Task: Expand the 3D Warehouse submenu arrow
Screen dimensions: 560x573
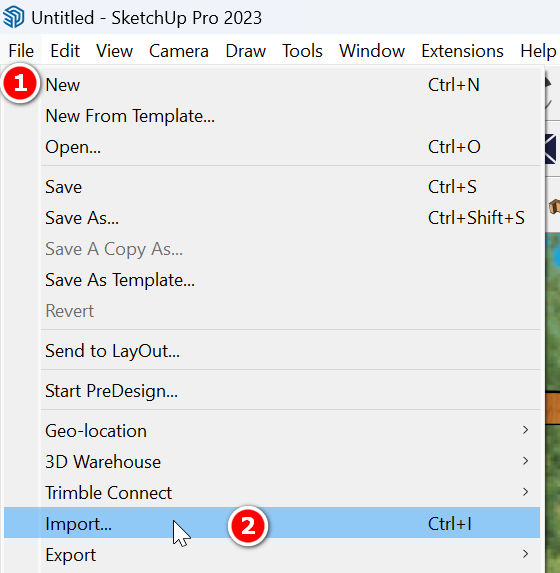Action: pyautogui.click(x=525, y=461)
